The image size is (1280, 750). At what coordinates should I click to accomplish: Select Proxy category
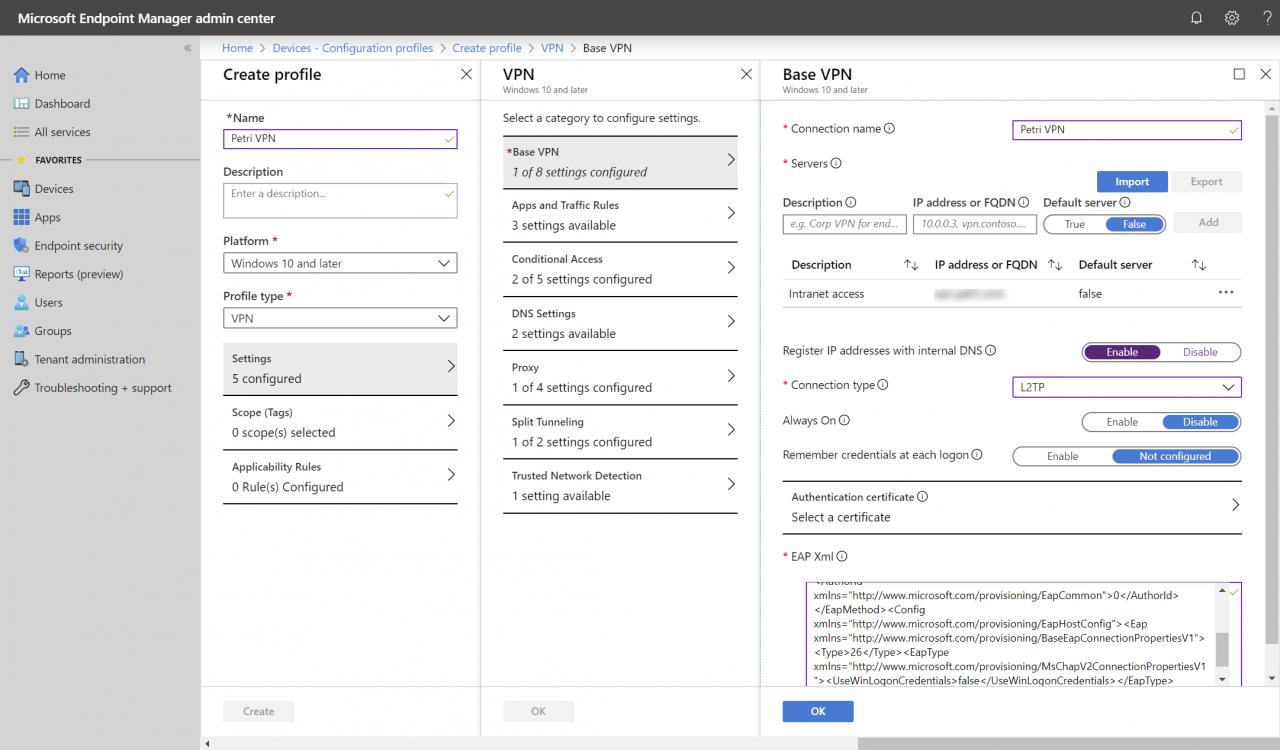(x=620, y=377)
